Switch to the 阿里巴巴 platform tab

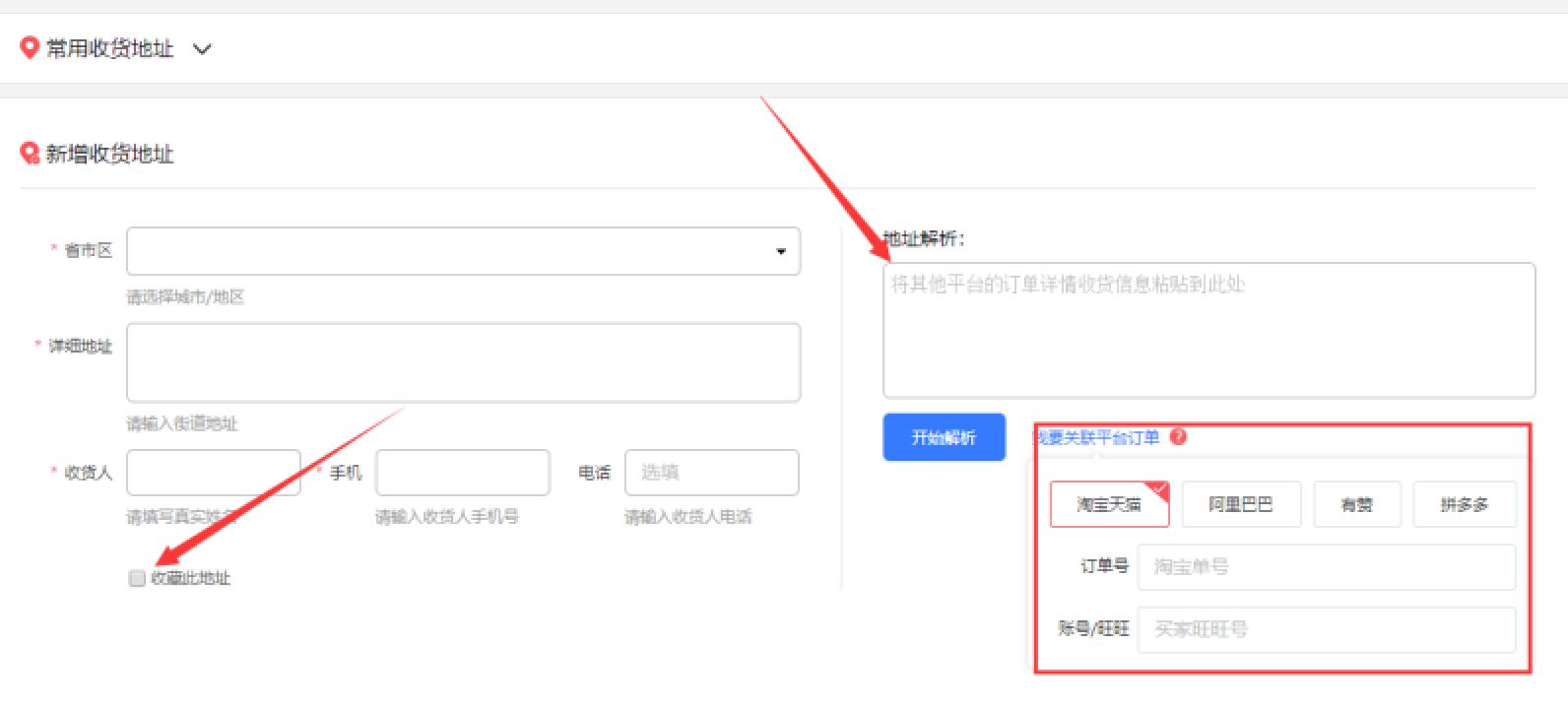click(1241, 504)
